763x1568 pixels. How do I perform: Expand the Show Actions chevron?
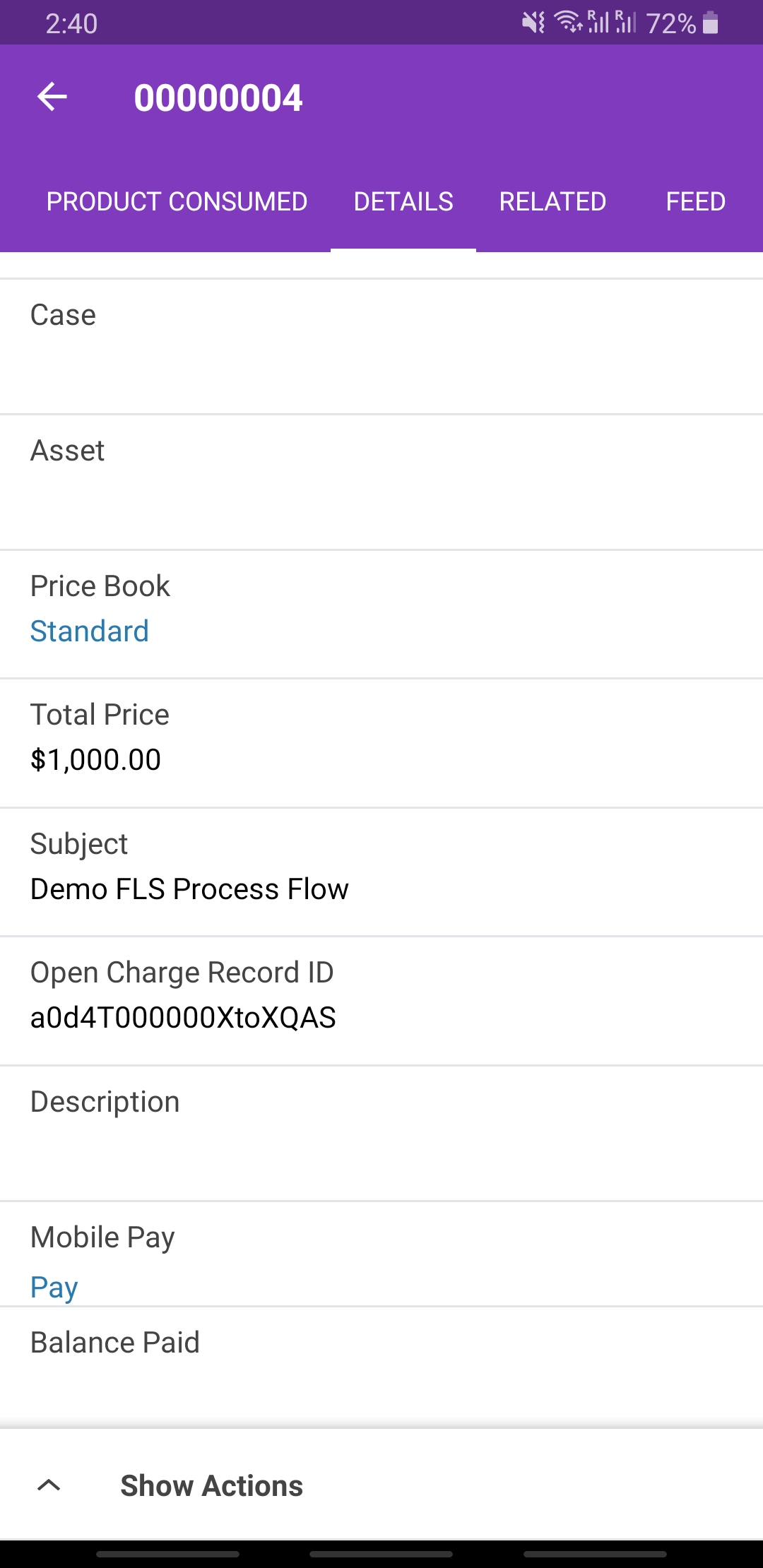click(x=49, y=1485)
